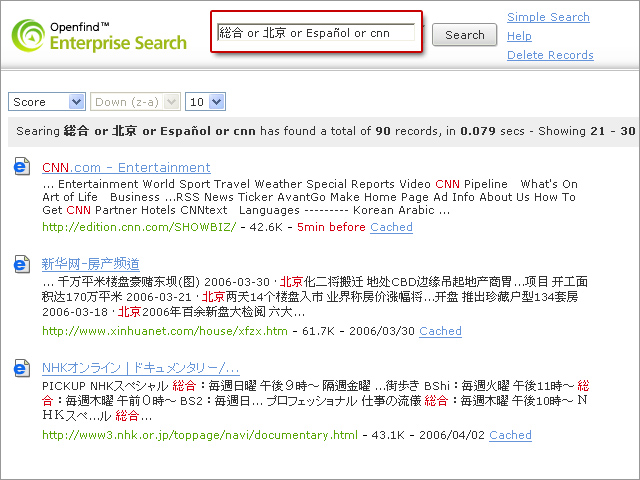Click the URL http://edition.cnn.com/SHOWBIZ/
This screenshot has width=640, height=480.
click(139, 227)
